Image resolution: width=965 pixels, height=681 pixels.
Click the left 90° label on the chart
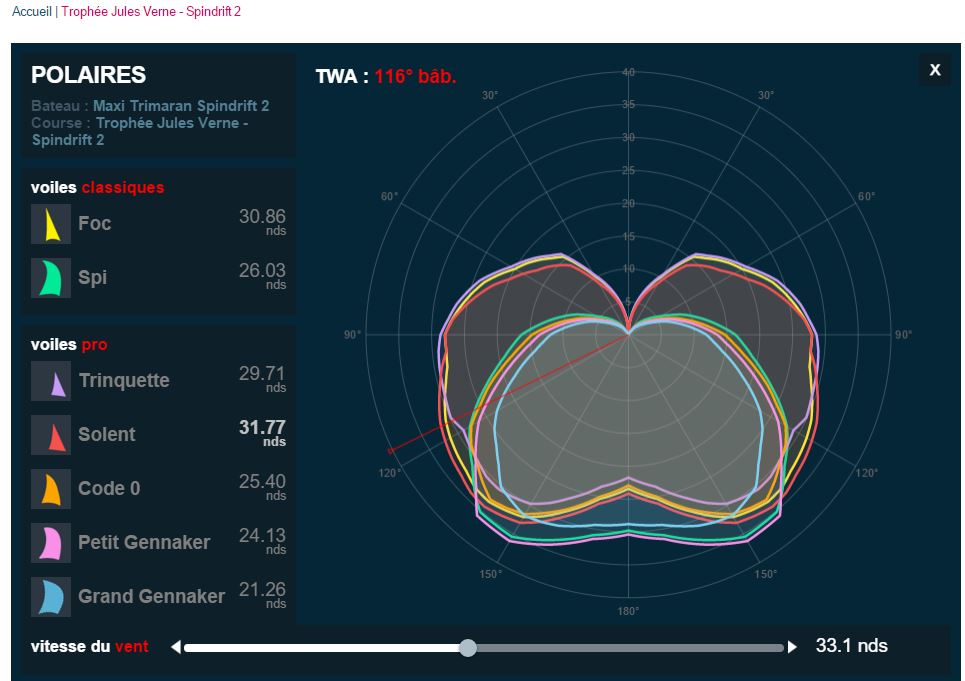353,335
